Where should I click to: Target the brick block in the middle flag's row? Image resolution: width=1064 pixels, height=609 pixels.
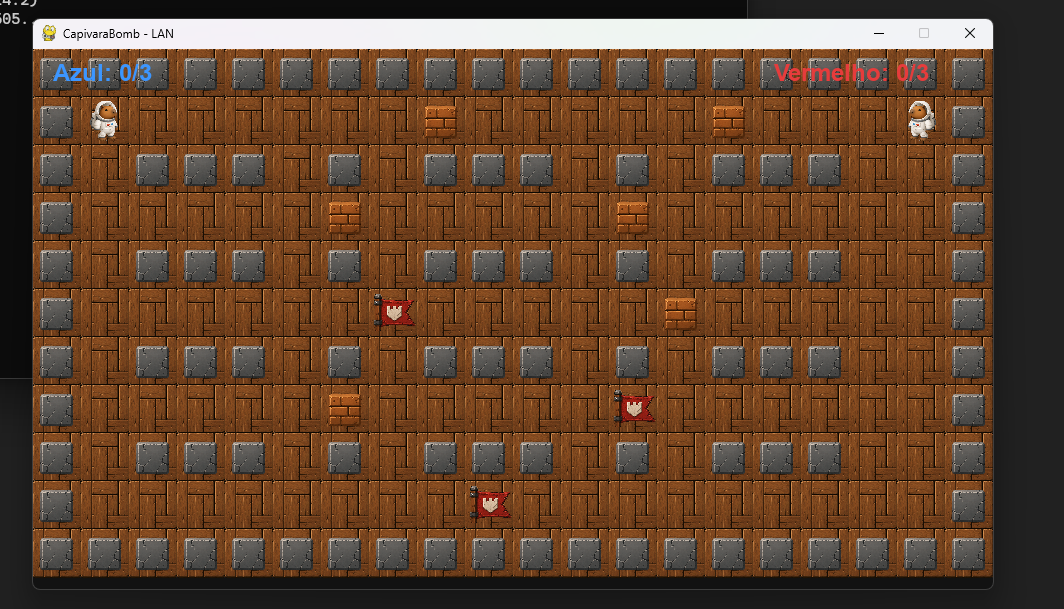tap(345, 409)
